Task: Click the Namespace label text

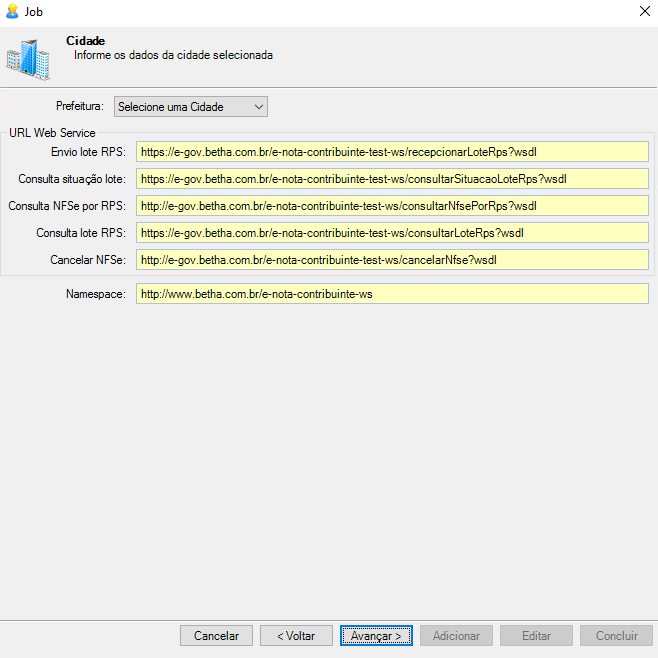Action: (96, 295)
